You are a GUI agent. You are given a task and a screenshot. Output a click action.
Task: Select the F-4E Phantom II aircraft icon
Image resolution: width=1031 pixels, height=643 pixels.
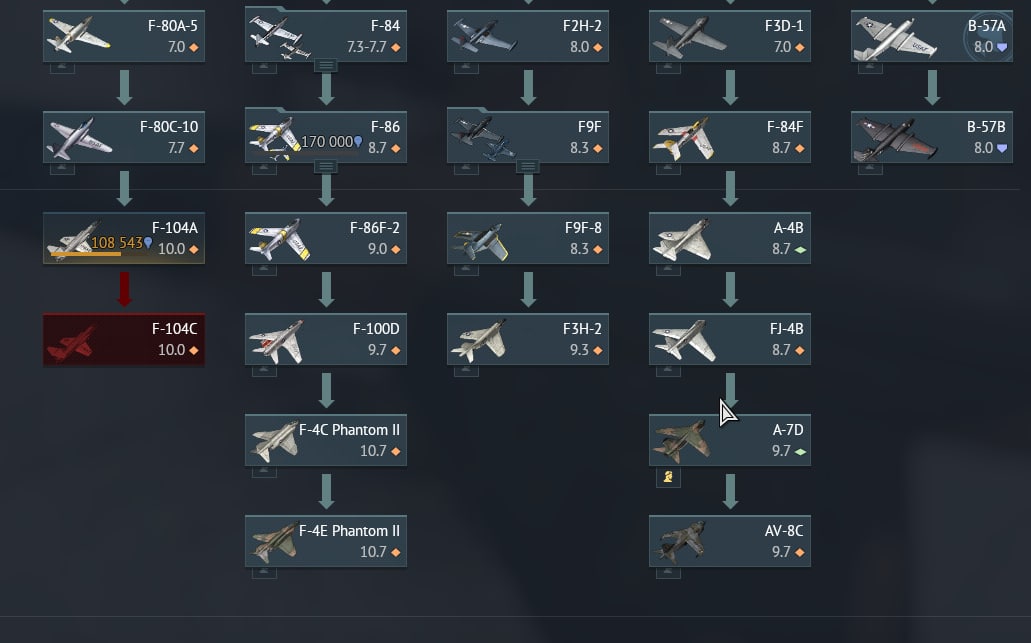275,542
